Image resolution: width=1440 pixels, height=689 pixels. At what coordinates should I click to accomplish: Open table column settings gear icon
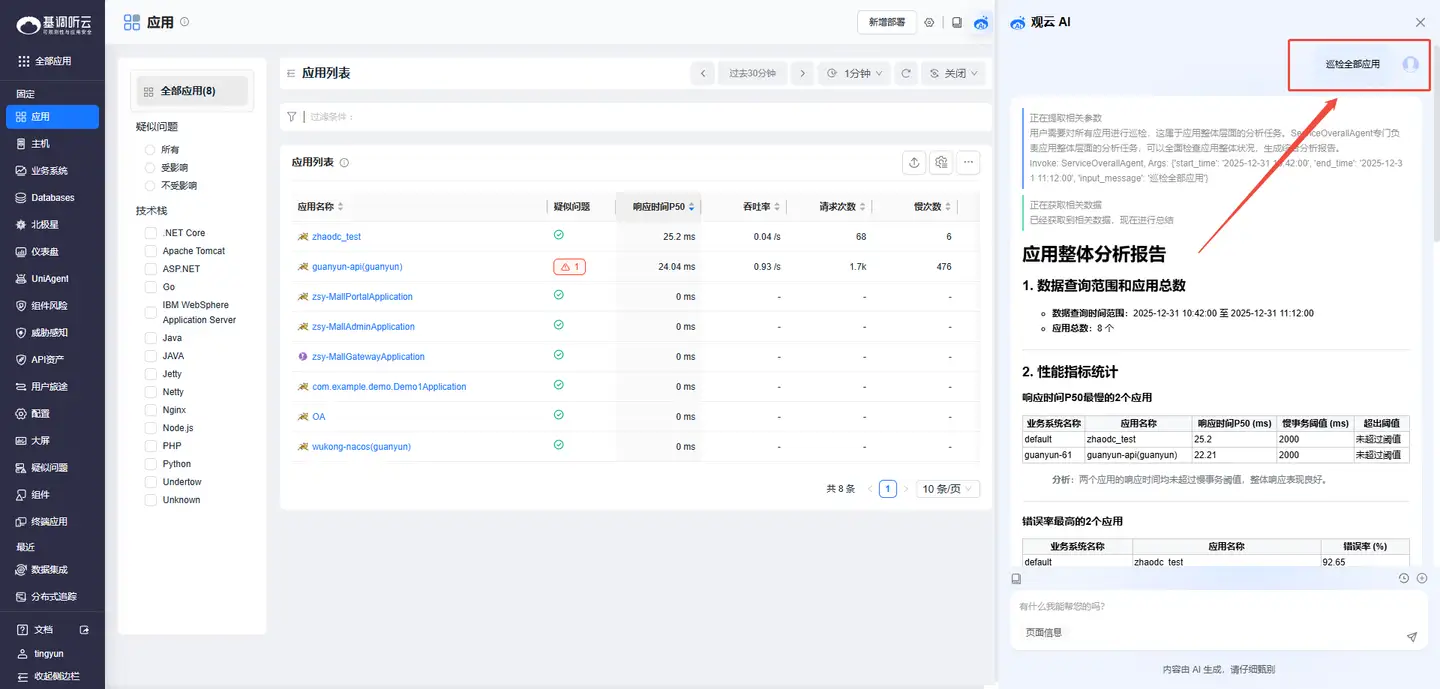click(940, 163)
